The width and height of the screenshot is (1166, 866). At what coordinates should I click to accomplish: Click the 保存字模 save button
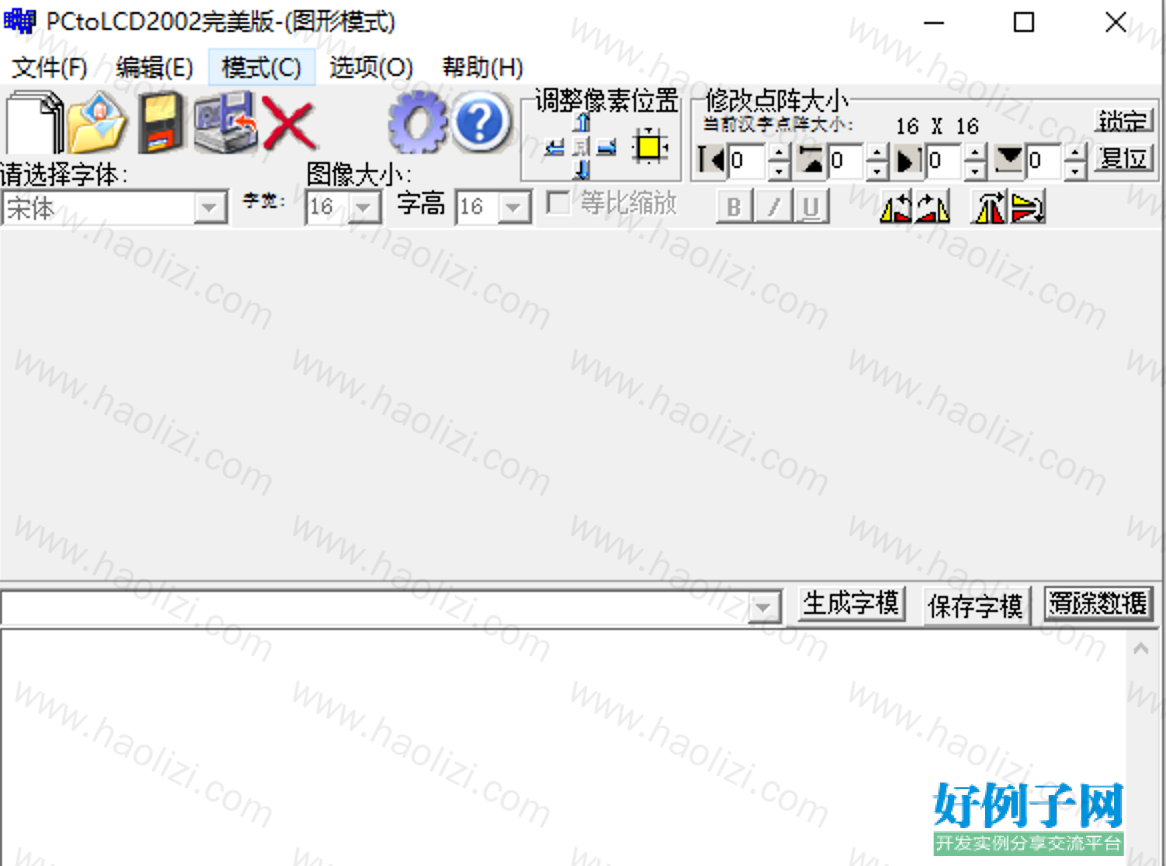click(x=975, y=606)
